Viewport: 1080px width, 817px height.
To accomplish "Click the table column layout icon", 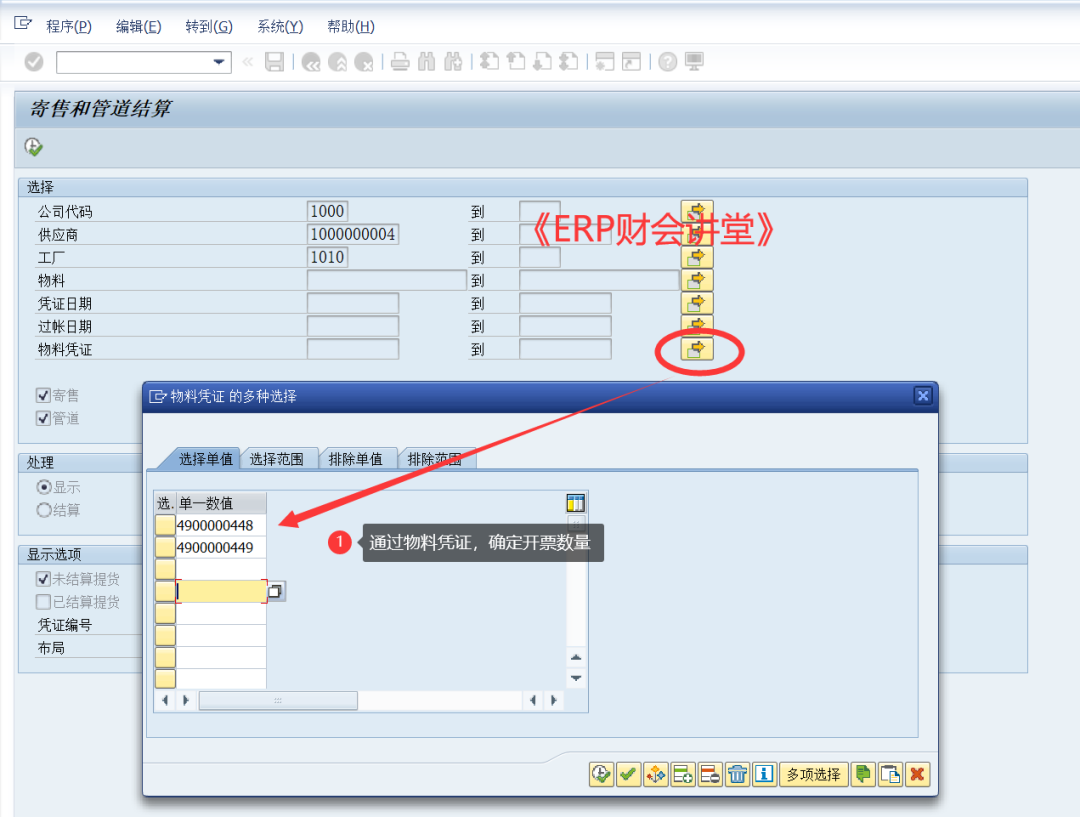I will click(x=575, y=503).
